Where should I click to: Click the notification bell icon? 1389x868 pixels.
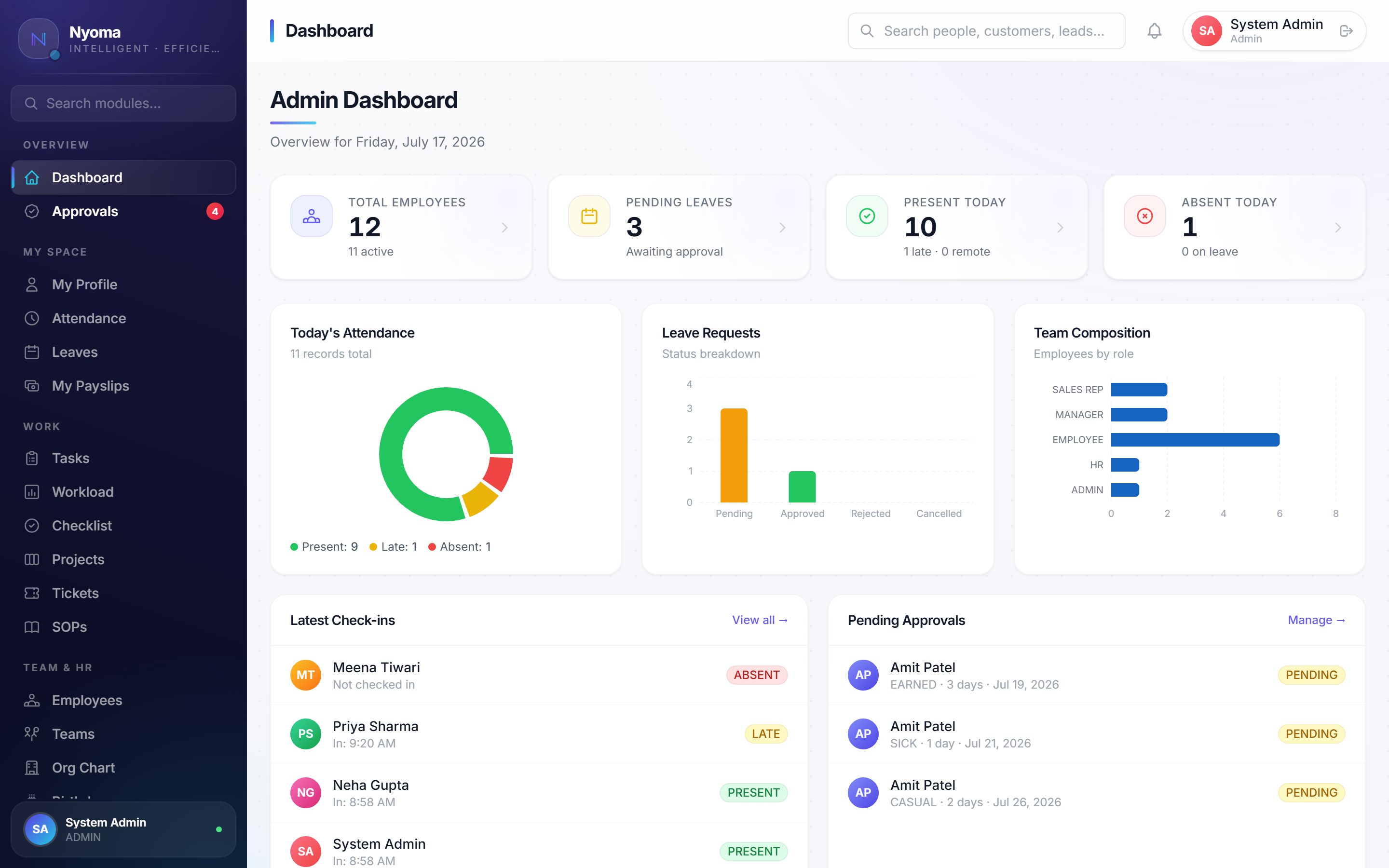coord(1154,31)
